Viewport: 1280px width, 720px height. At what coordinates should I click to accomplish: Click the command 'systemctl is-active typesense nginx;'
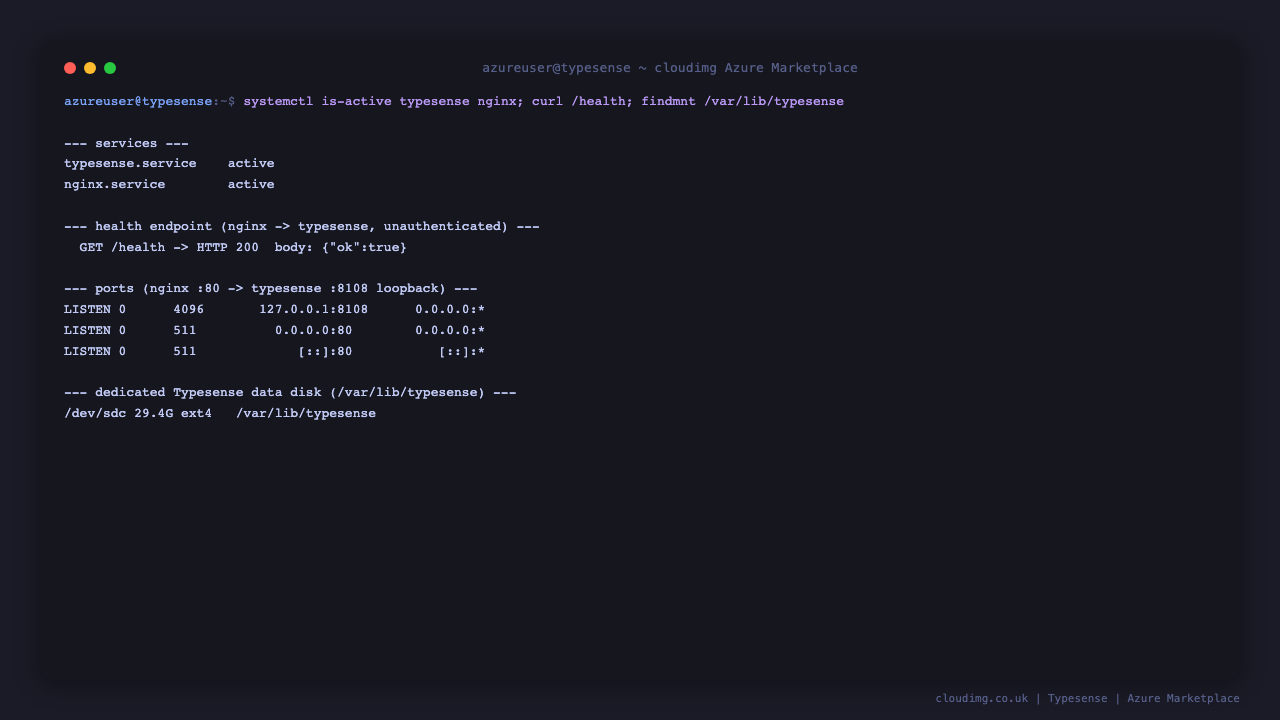point(384,102)
